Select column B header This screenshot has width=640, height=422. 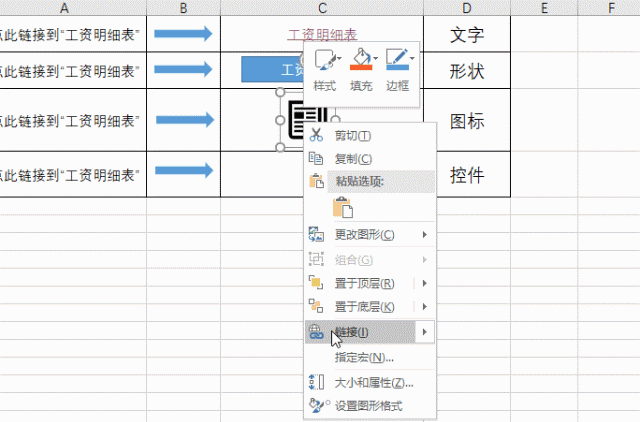(x=183, y=8)
